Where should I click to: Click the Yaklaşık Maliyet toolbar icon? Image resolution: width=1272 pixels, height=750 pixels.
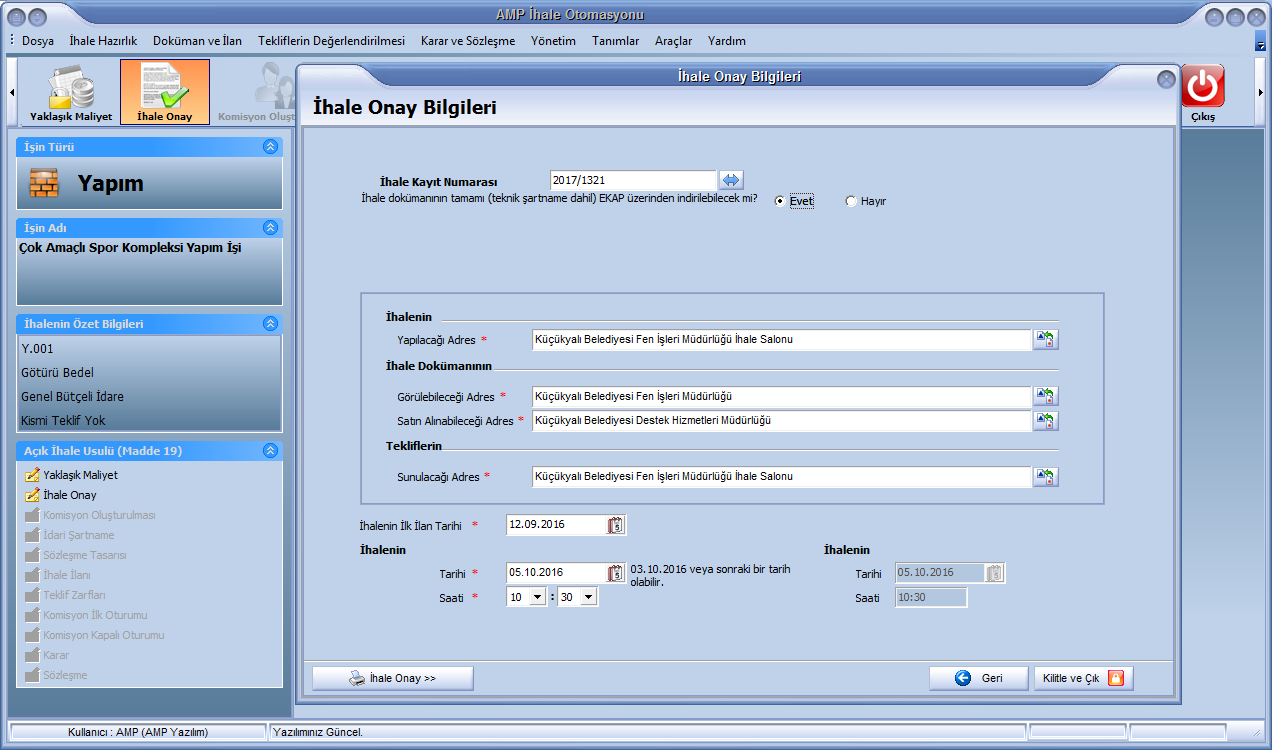pos(70,92)
